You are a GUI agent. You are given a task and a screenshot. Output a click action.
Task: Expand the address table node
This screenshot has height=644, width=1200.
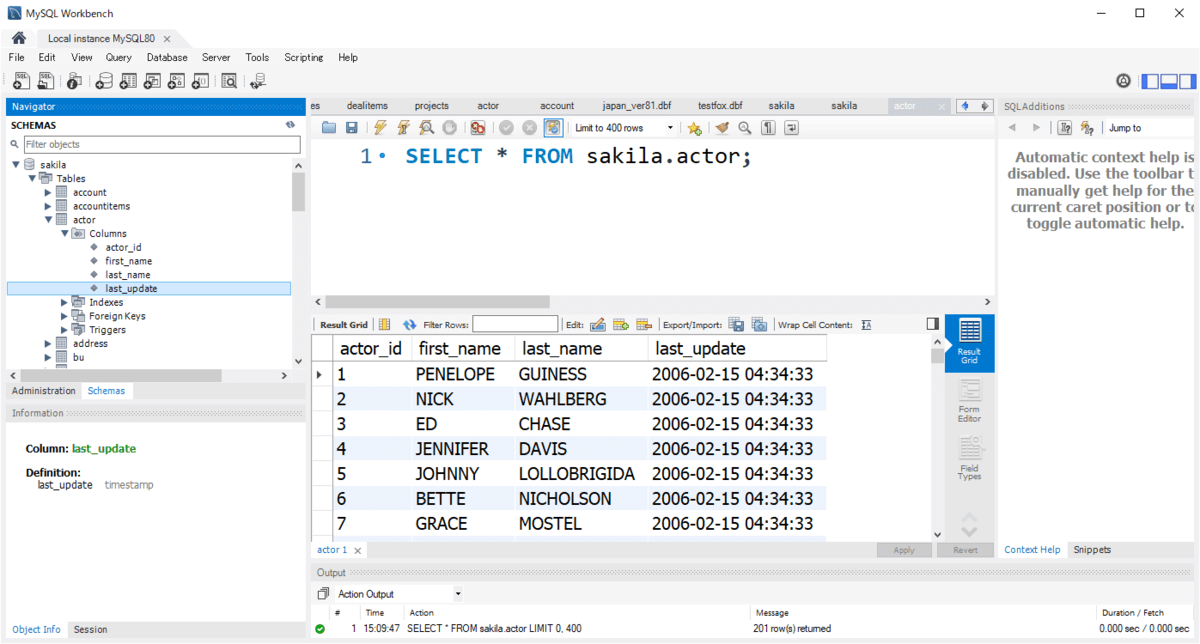(x=48, y=343)
